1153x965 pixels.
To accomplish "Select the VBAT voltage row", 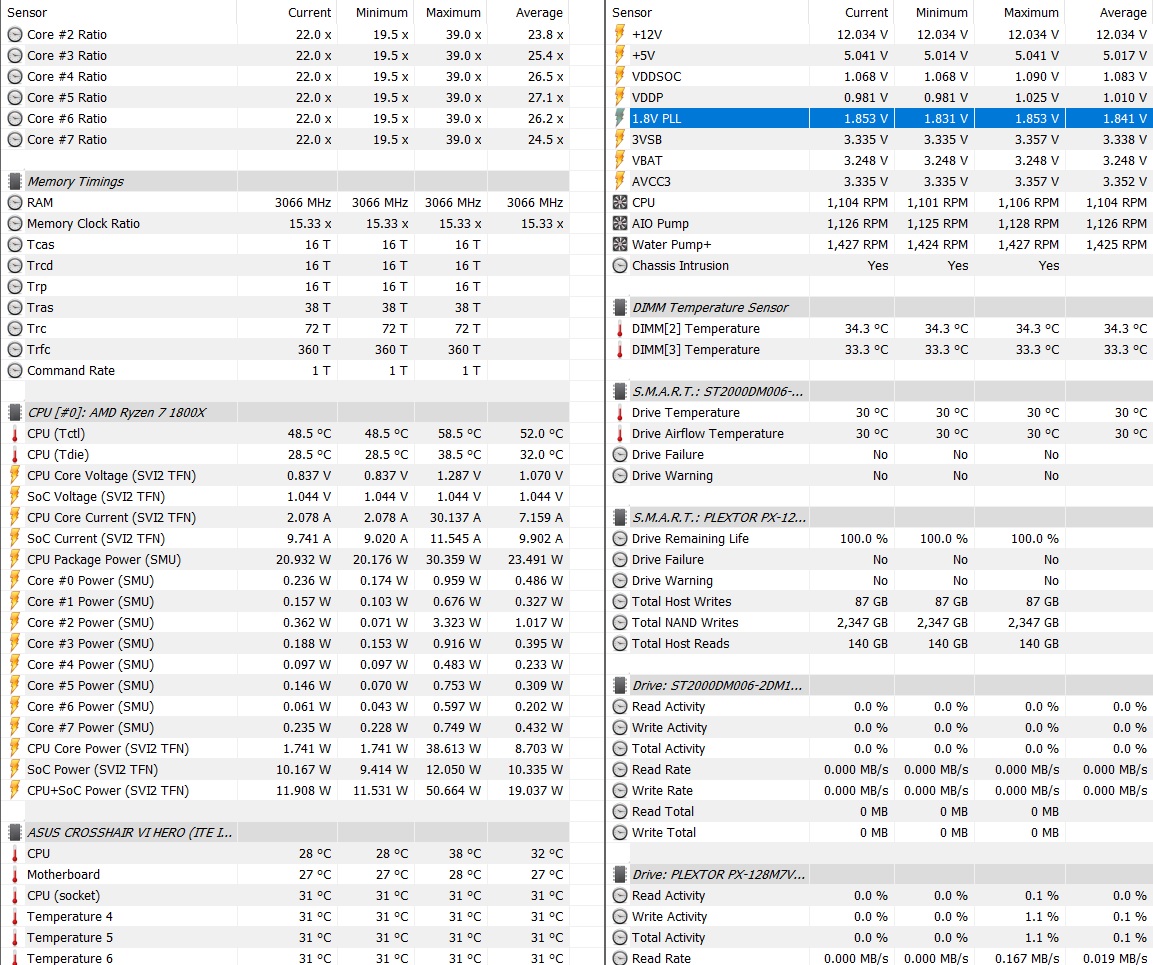I will tap(880, 160).
